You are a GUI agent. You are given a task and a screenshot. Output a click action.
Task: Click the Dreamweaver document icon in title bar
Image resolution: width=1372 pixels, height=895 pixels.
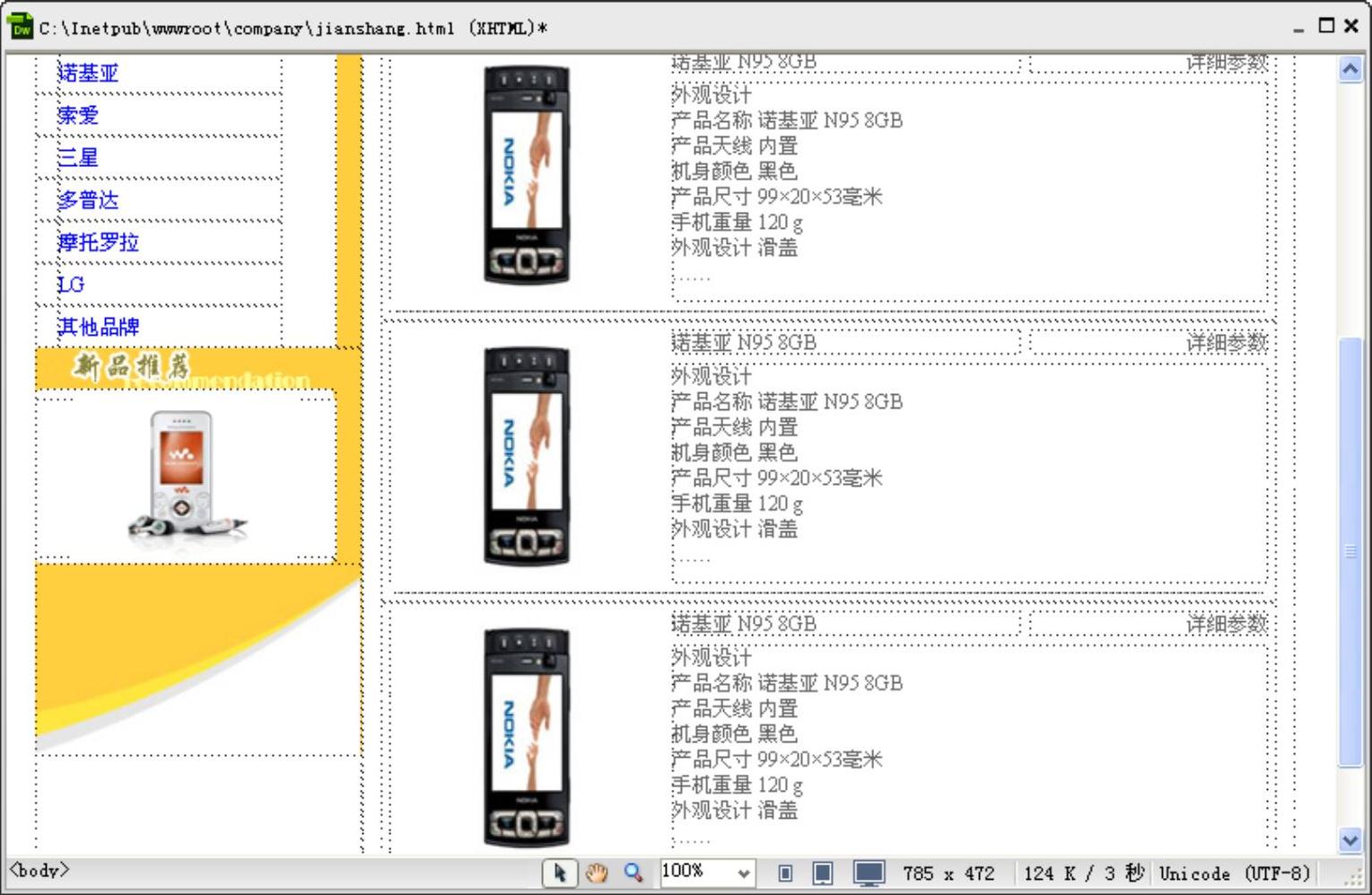(20, 27)
